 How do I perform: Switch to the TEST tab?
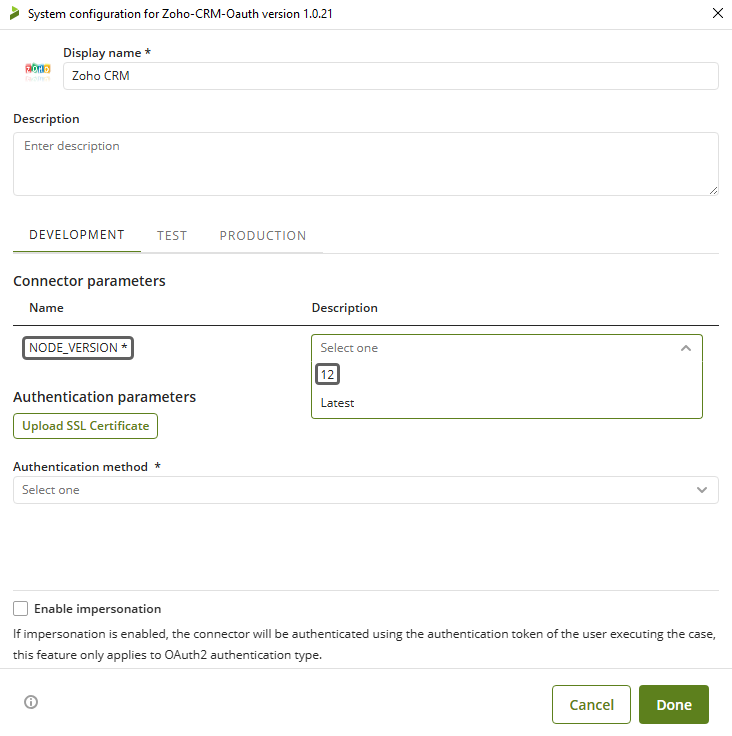[172, 236]
